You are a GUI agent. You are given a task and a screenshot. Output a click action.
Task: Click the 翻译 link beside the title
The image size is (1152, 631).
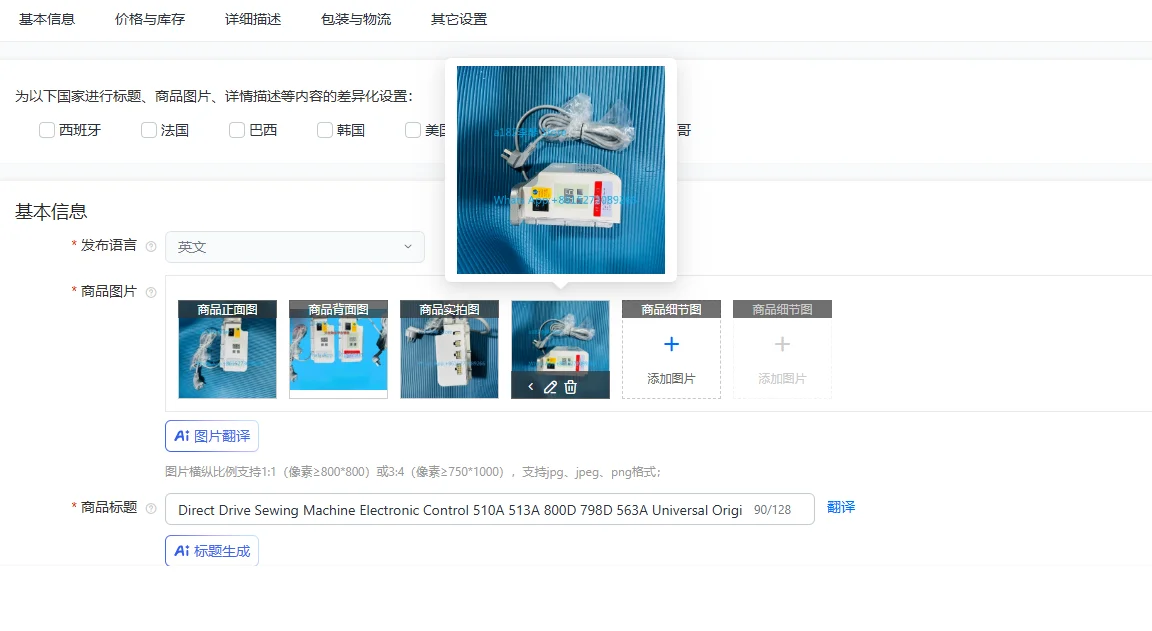click(x=841, y=507)
